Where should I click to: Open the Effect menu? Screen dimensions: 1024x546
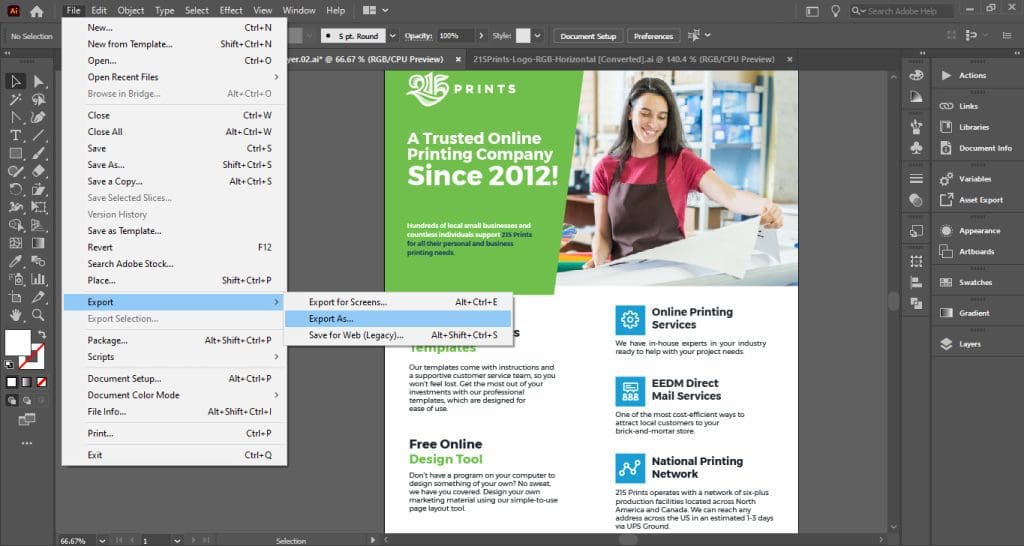click(231, 10)
